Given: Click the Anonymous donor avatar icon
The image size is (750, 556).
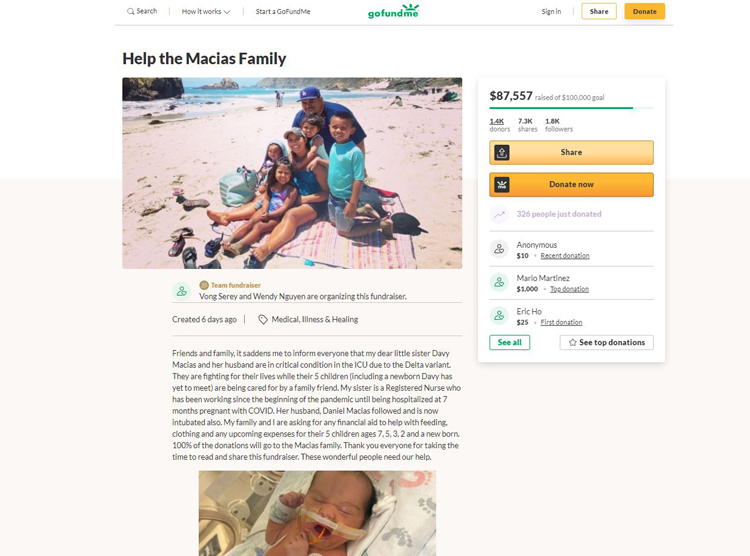Looking at the screenshot, I should point(499,249).
